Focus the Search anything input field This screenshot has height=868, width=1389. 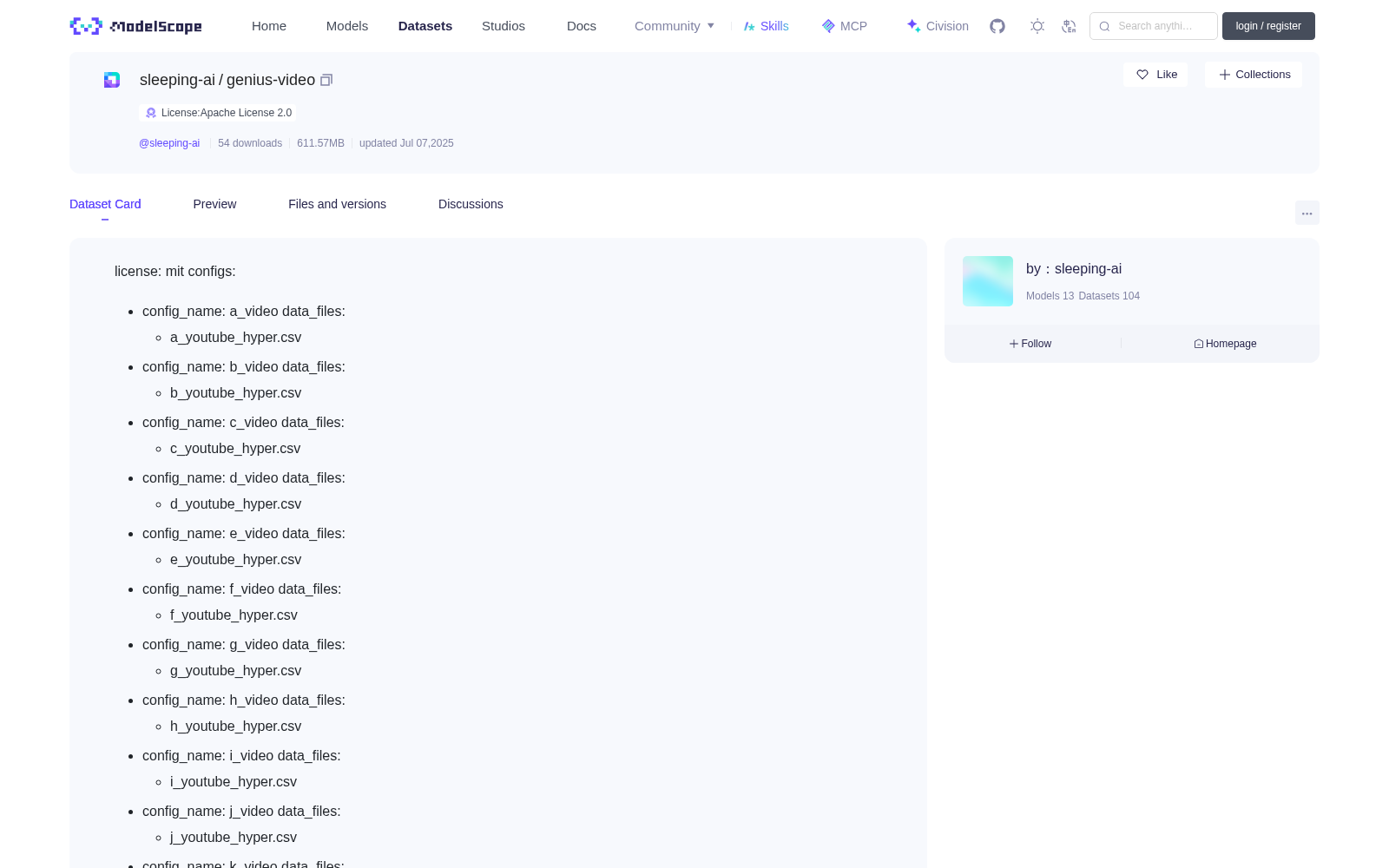1154,26
